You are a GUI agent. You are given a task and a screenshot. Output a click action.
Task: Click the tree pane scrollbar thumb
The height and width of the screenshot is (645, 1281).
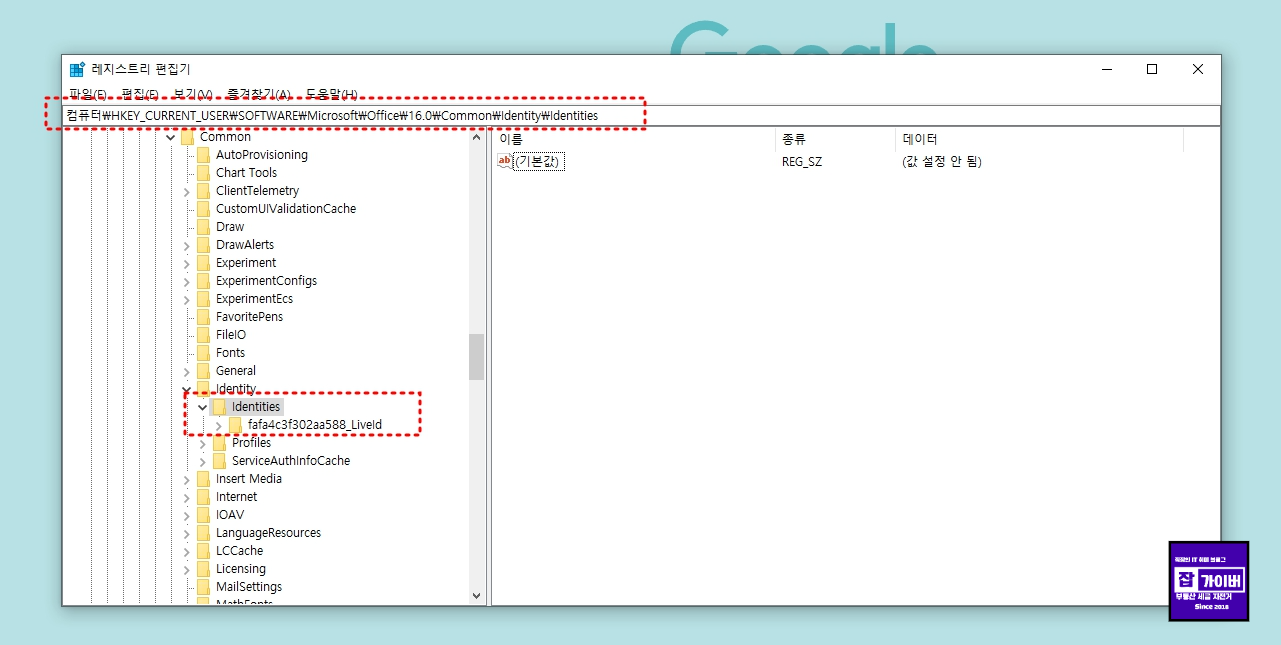point(476,357)
